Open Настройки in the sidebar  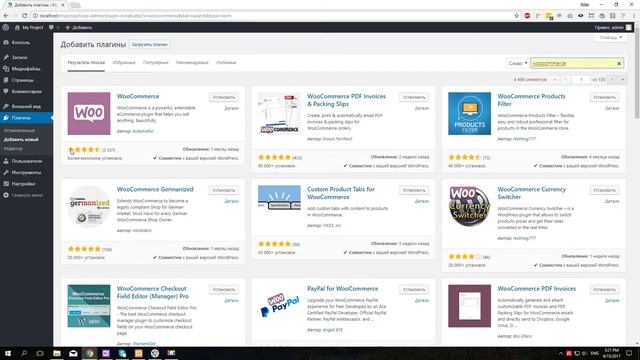[x=26, y=184]
